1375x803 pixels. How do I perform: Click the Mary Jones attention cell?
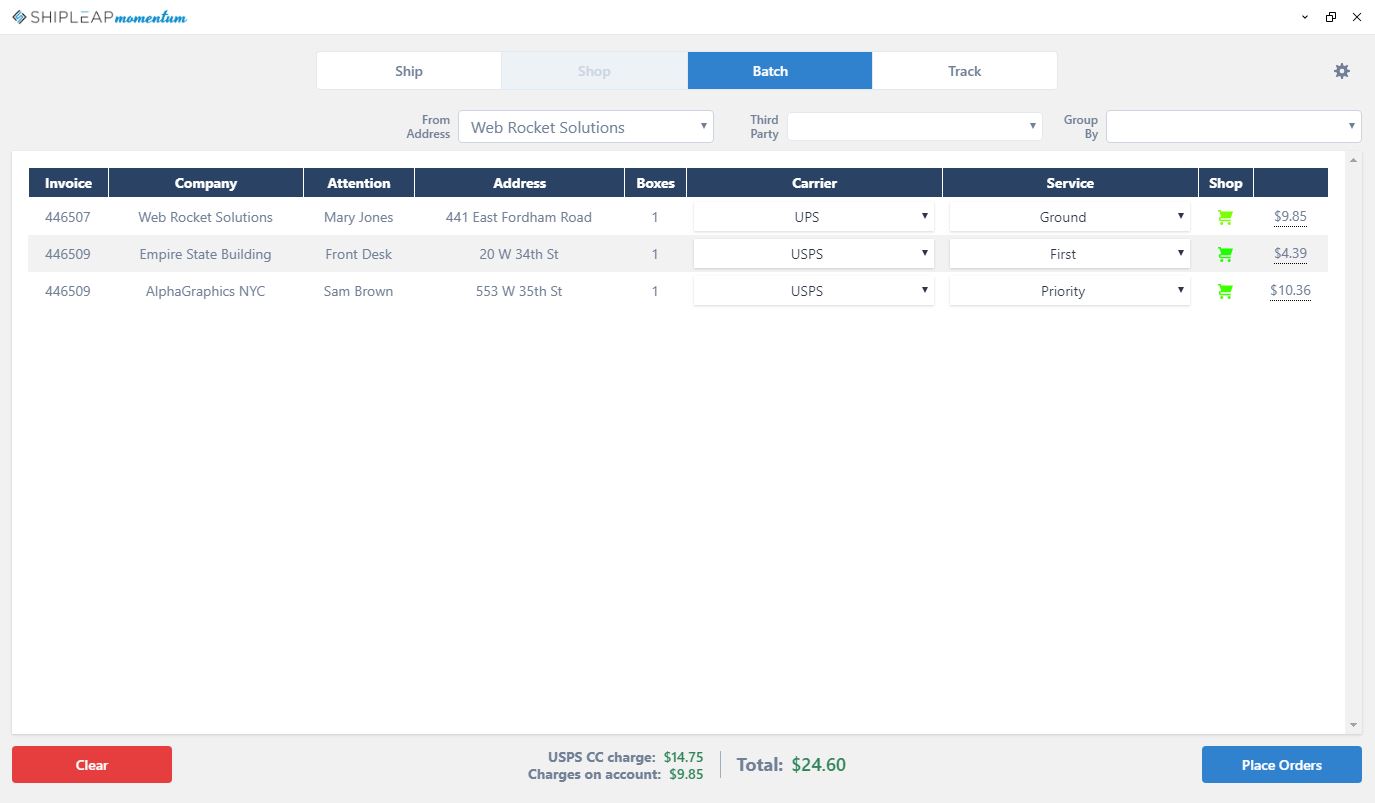[359, 217]
